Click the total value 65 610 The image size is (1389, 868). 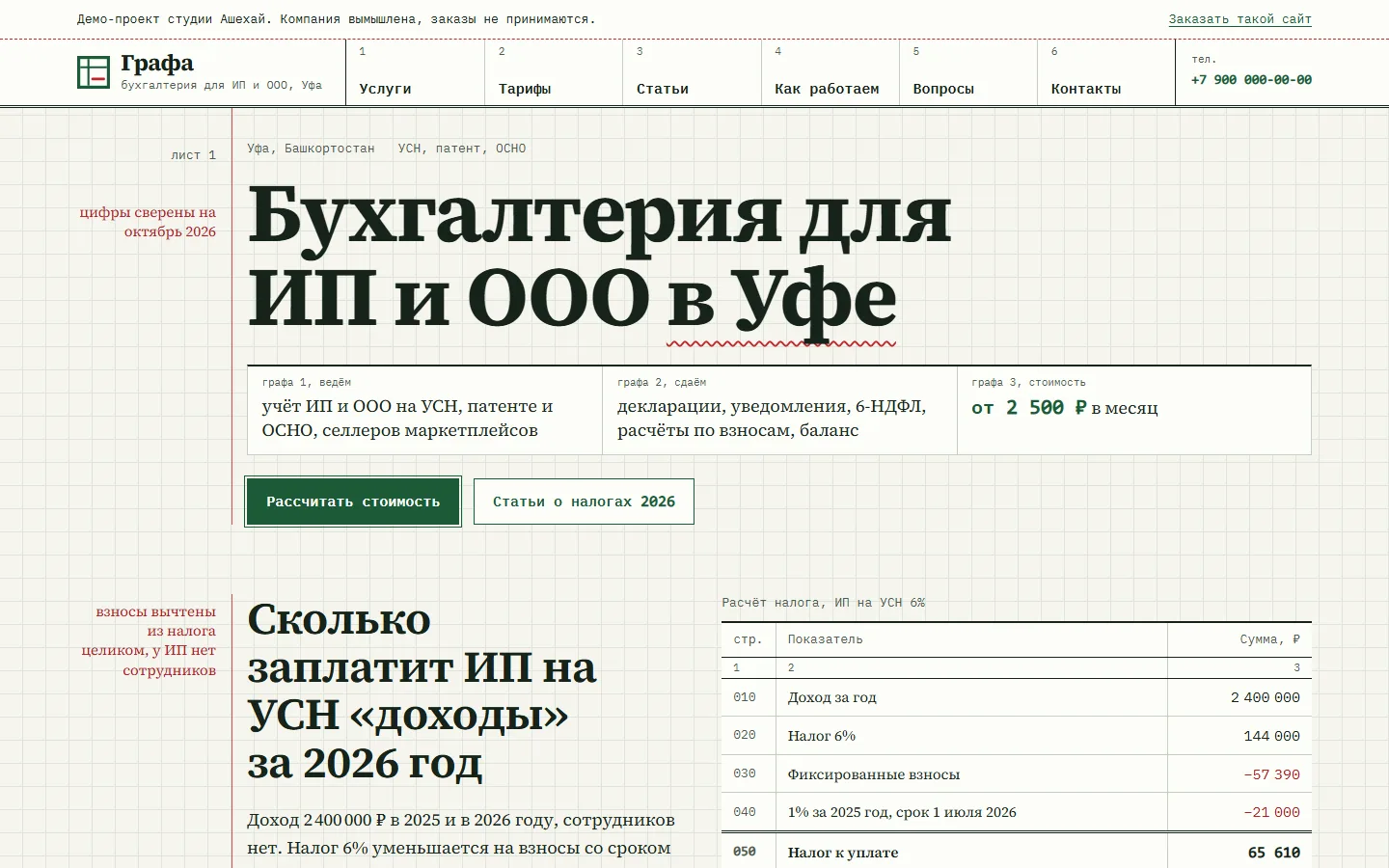(1273, 853)
